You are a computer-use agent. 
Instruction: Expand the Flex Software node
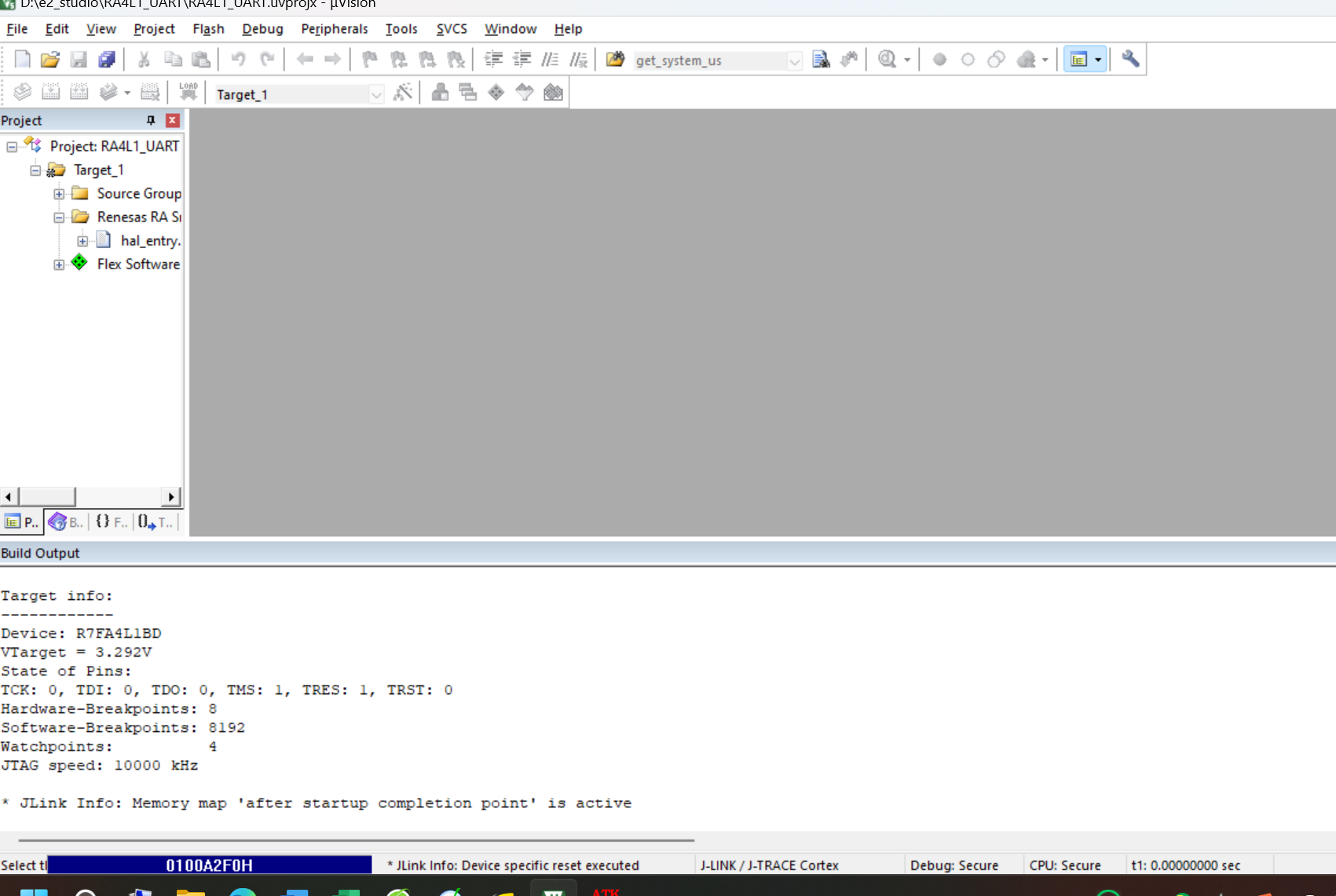(x=59, y=265)
